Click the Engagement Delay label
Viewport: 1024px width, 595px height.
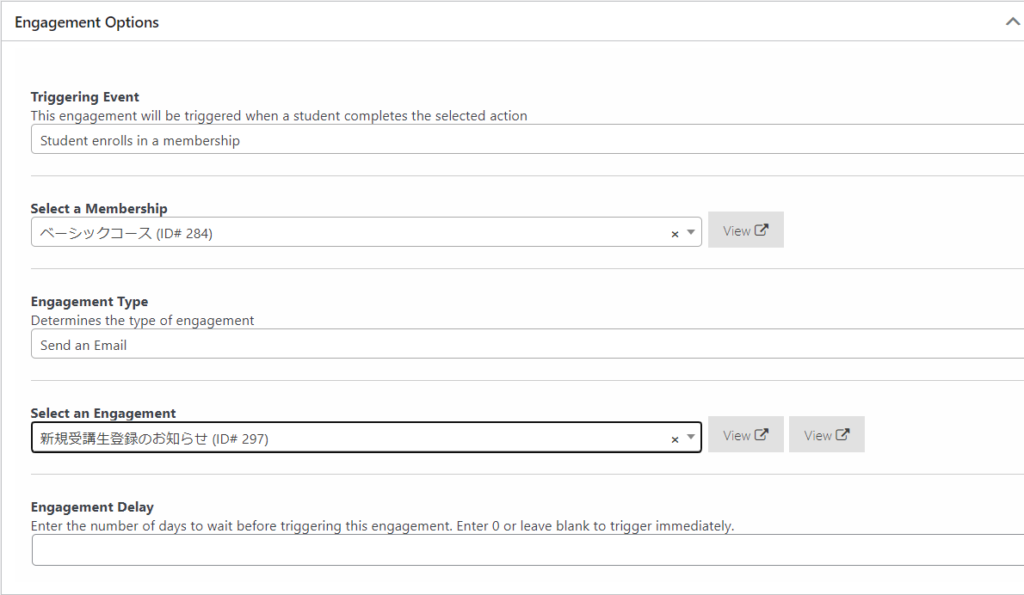pyautogui.click(x=92, y=507)
